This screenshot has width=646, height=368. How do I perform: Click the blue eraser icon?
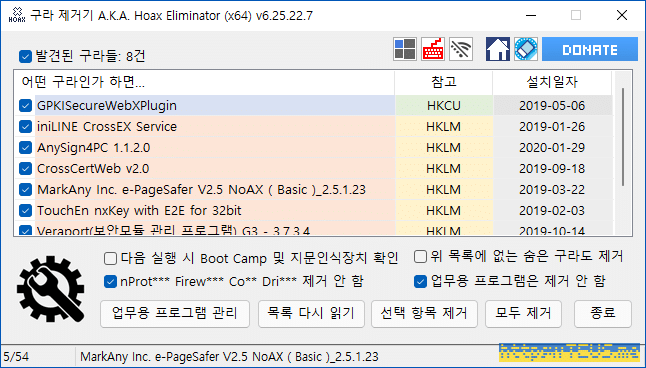coord(526,49)
